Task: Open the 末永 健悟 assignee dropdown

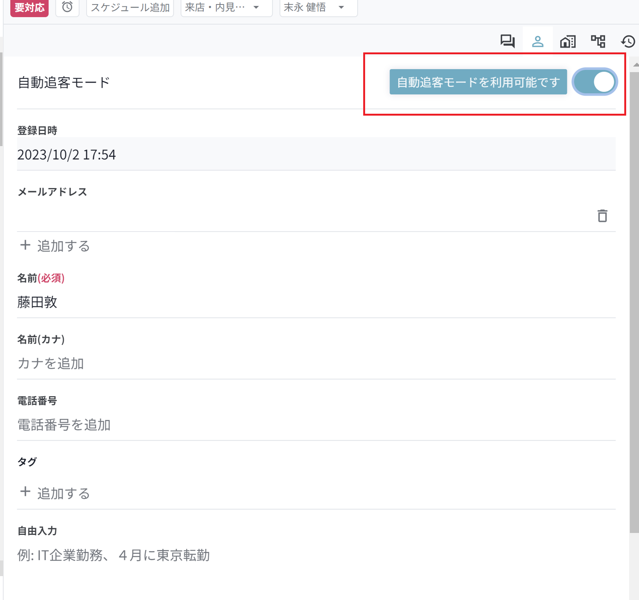Action: [318, 7]
